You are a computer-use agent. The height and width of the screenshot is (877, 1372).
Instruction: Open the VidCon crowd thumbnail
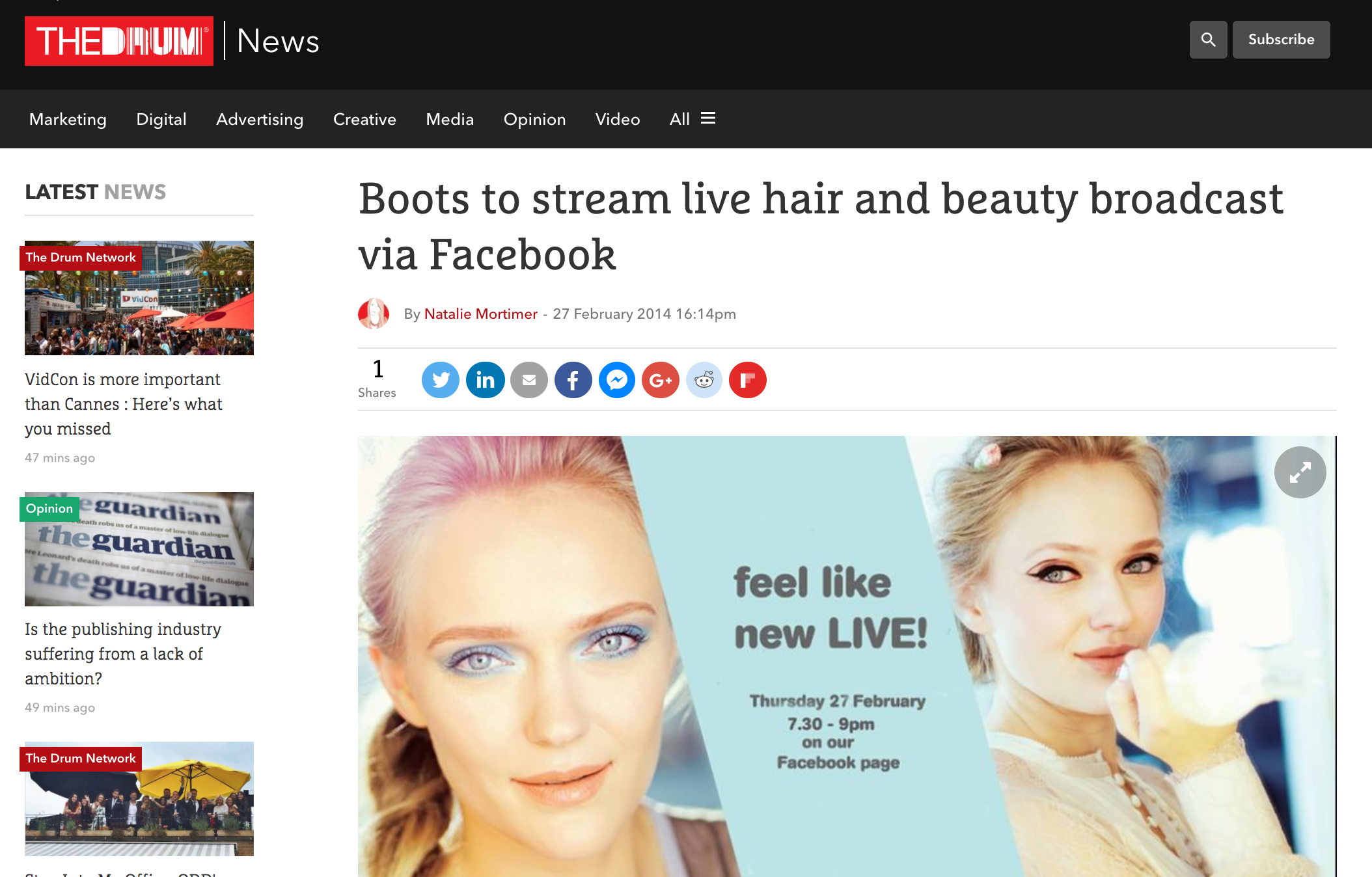point(139,298)
